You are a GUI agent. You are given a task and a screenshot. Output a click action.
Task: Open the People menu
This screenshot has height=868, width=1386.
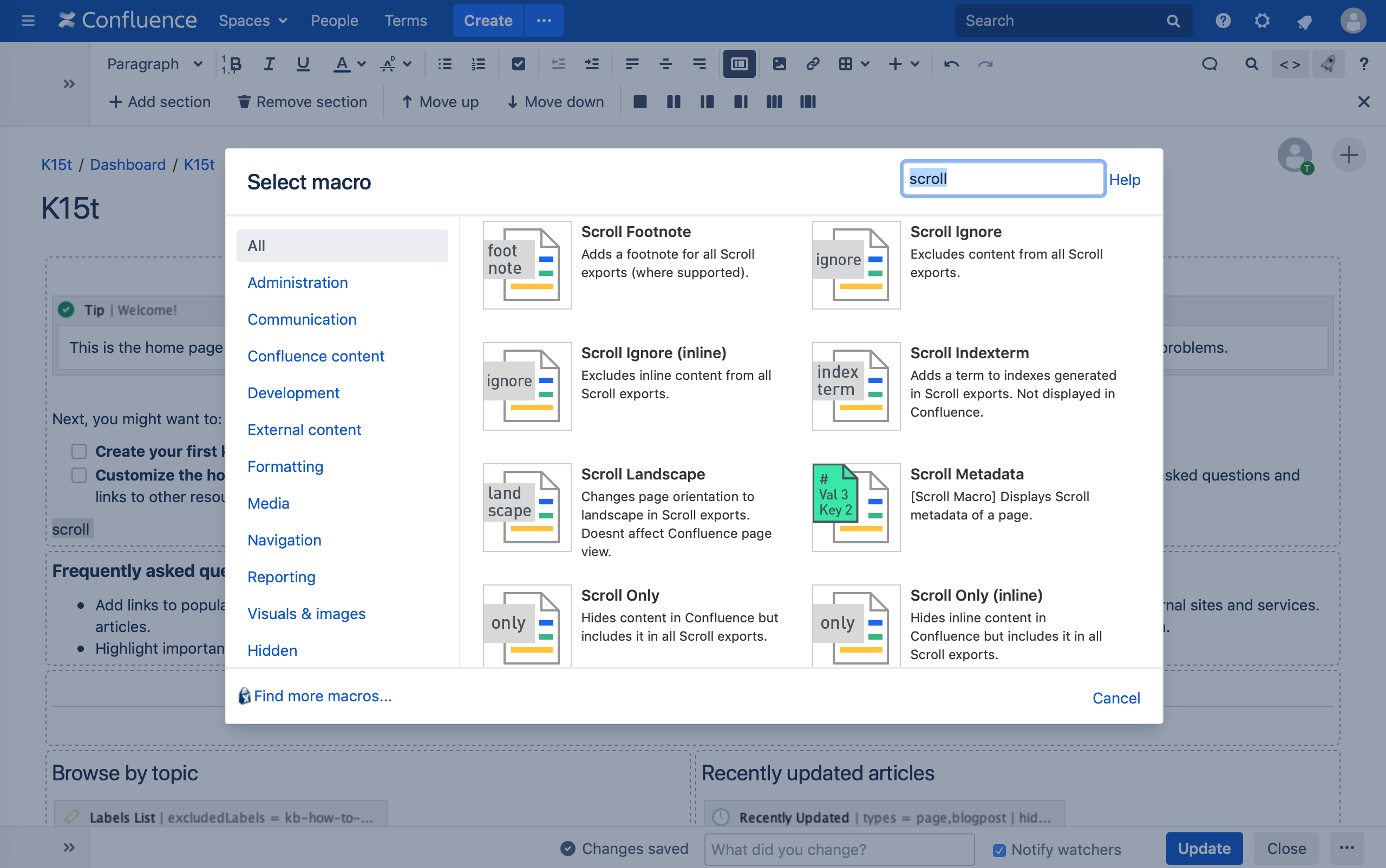click(x=334, y=21)
